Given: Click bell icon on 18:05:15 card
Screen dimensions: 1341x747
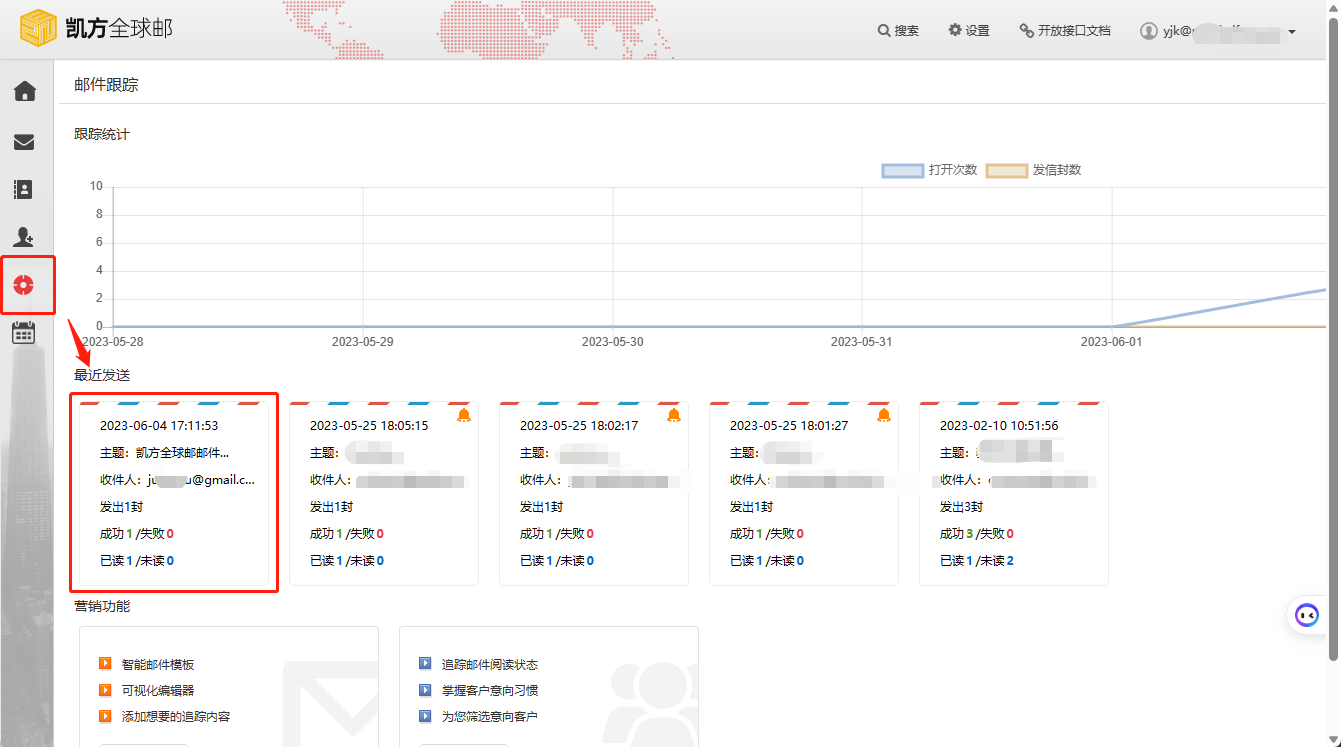Looking at the screenshot, I should click(x=464, y=415).
